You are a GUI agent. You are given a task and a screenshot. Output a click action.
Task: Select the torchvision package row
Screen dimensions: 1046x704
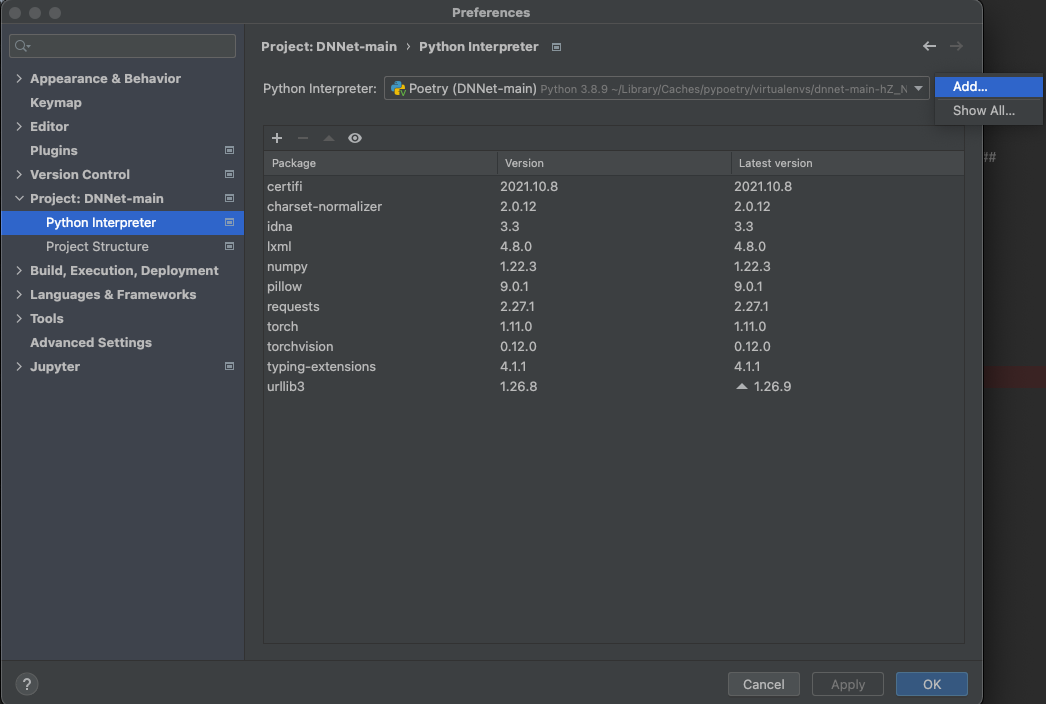pyautogui.click(x=614, y=346)
